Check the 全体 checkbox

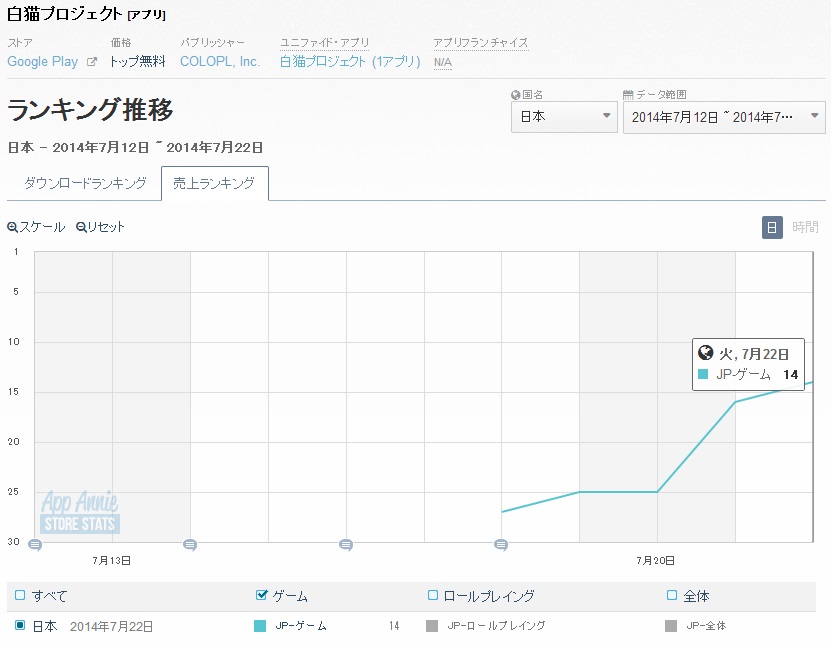pos(671,595)
